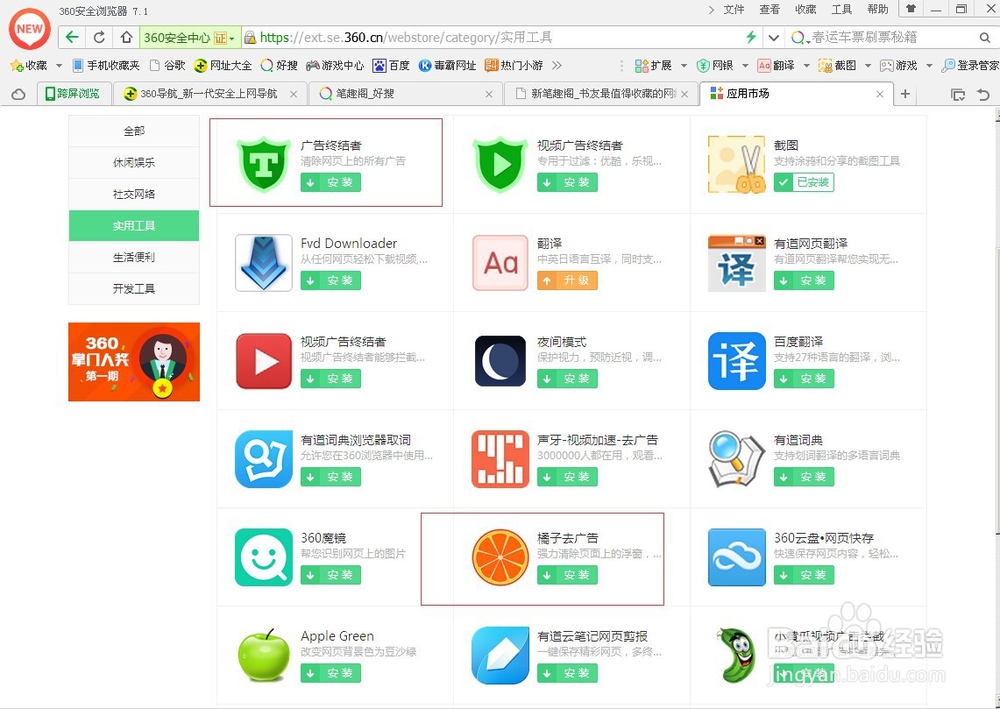1000x709 pixels.
Task: Install the Fvd Downloader extension
Action: (x=330, y=281)
